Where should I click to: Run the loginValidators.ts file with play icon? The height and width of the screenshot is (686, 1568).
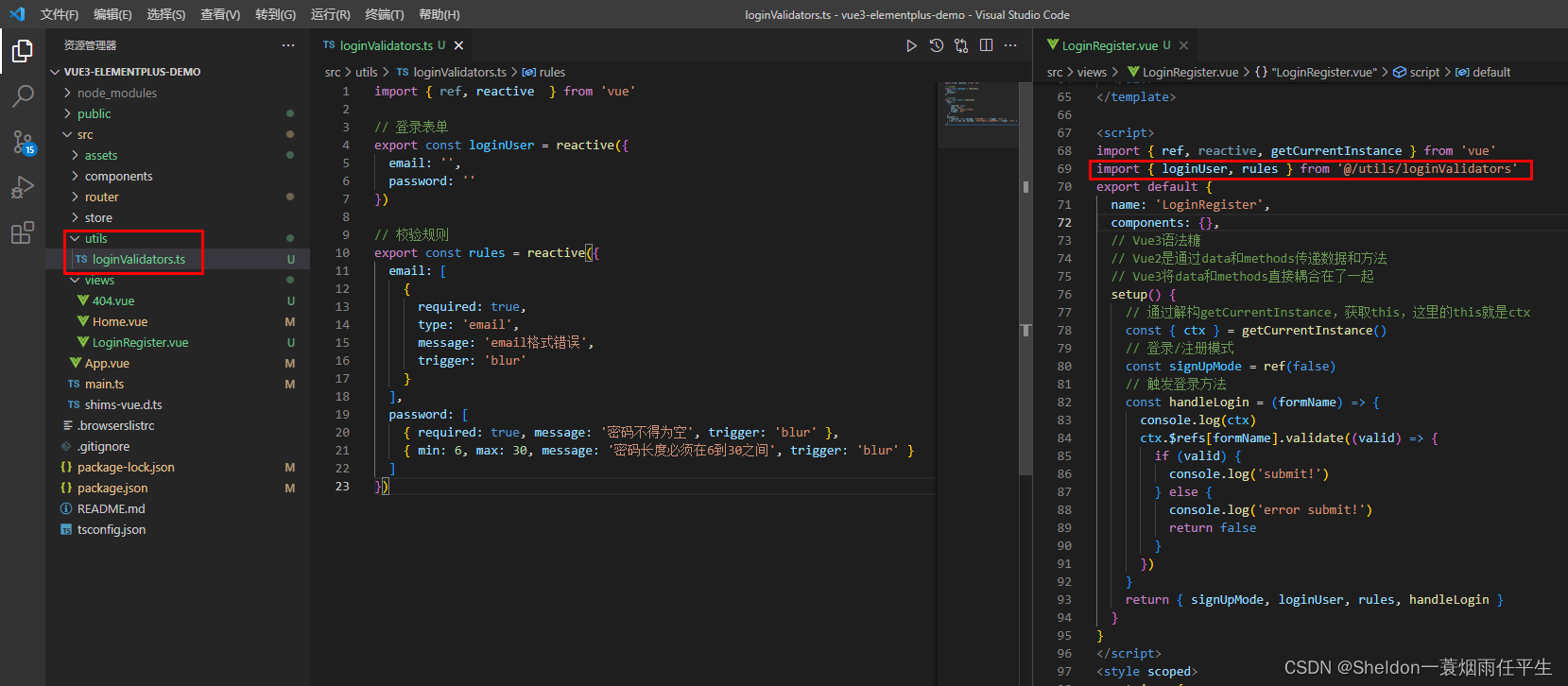[911, 45]
